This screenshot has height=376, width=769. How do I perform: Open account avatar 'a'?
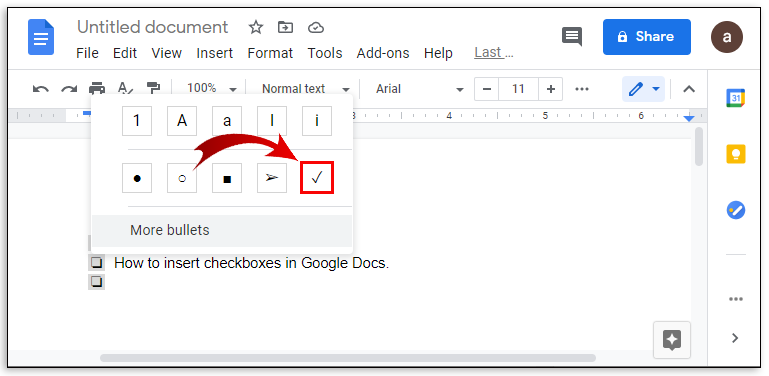coord(727,37)
